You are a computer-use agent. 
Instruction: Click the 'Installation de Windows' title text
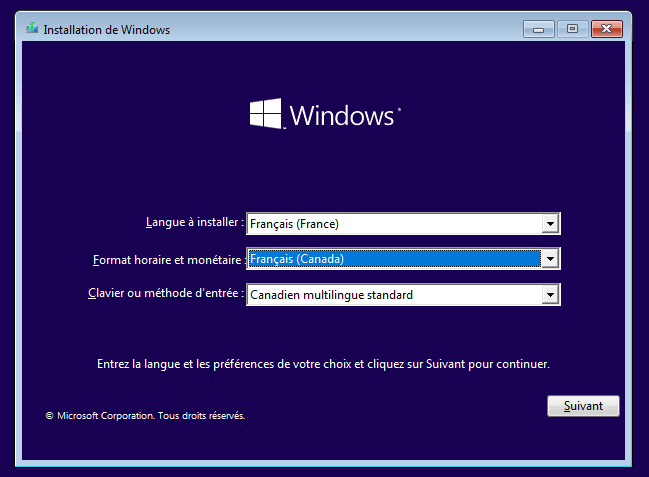[x=107, y=30]
